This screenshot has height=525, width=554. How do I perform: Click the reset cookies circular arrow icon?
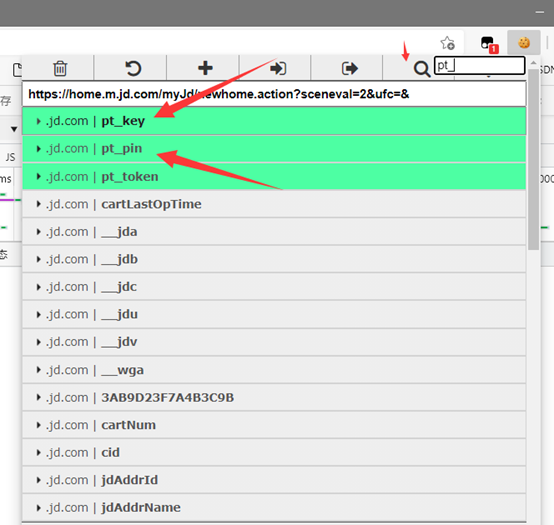click(x=133, y=68)
